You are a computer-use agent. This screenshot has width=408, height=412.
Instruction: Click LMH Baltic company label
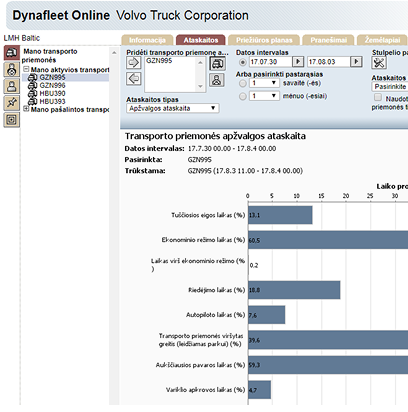point(22,38)
